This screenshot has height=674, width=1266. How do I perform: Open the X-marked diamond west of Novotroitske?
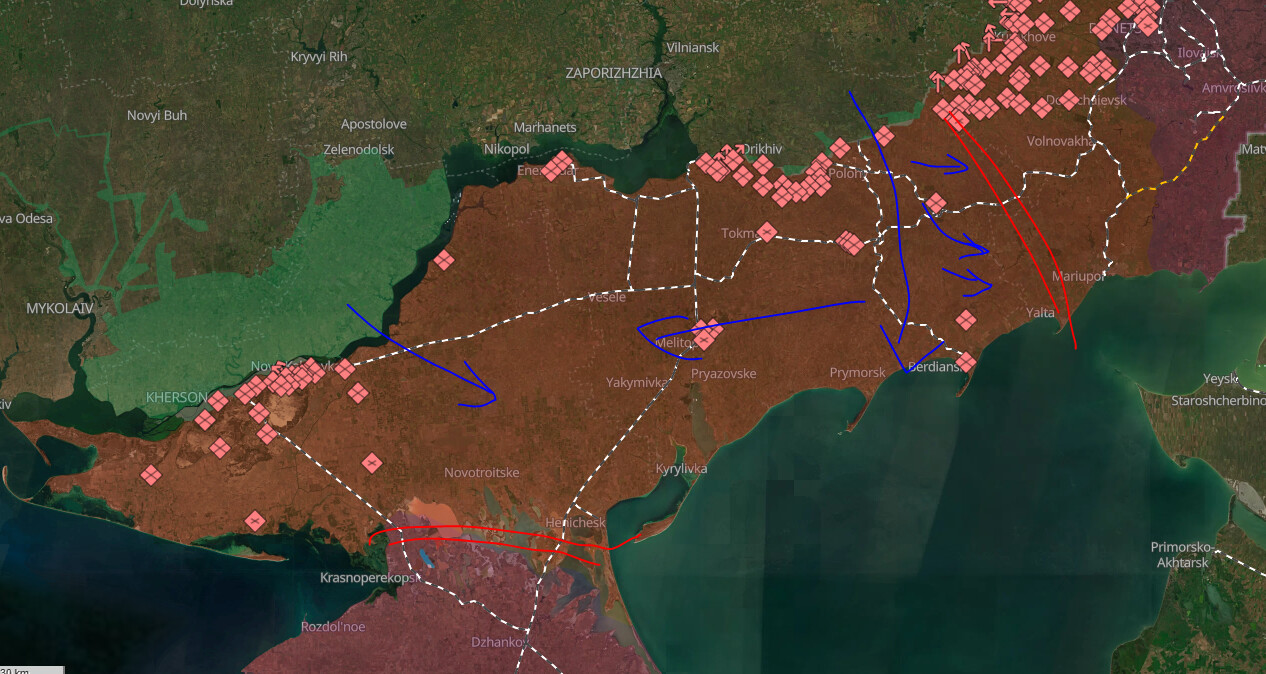(x=372, y=463)
